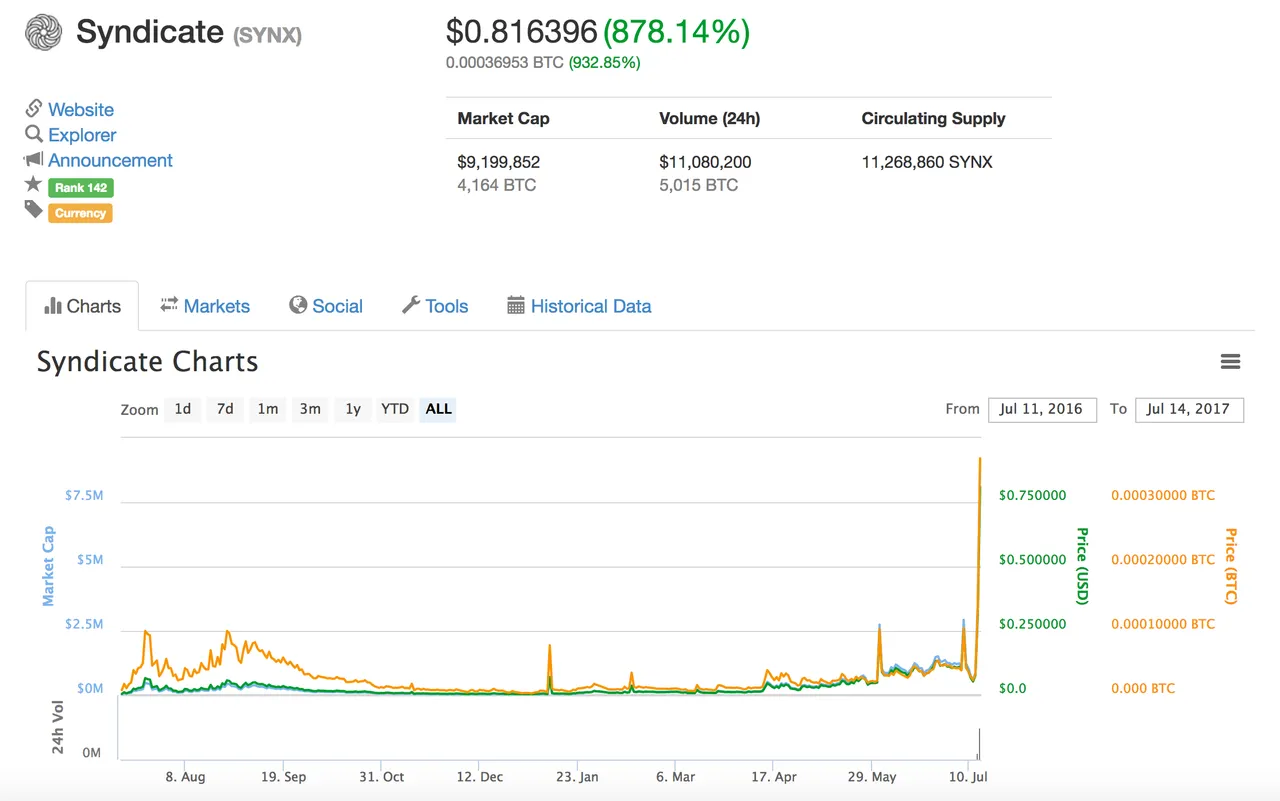Image resolution: width=1280 pixels, height=801 pixels.
Task: Click the Market Cap table header
Action: click(x=503, y=118)
